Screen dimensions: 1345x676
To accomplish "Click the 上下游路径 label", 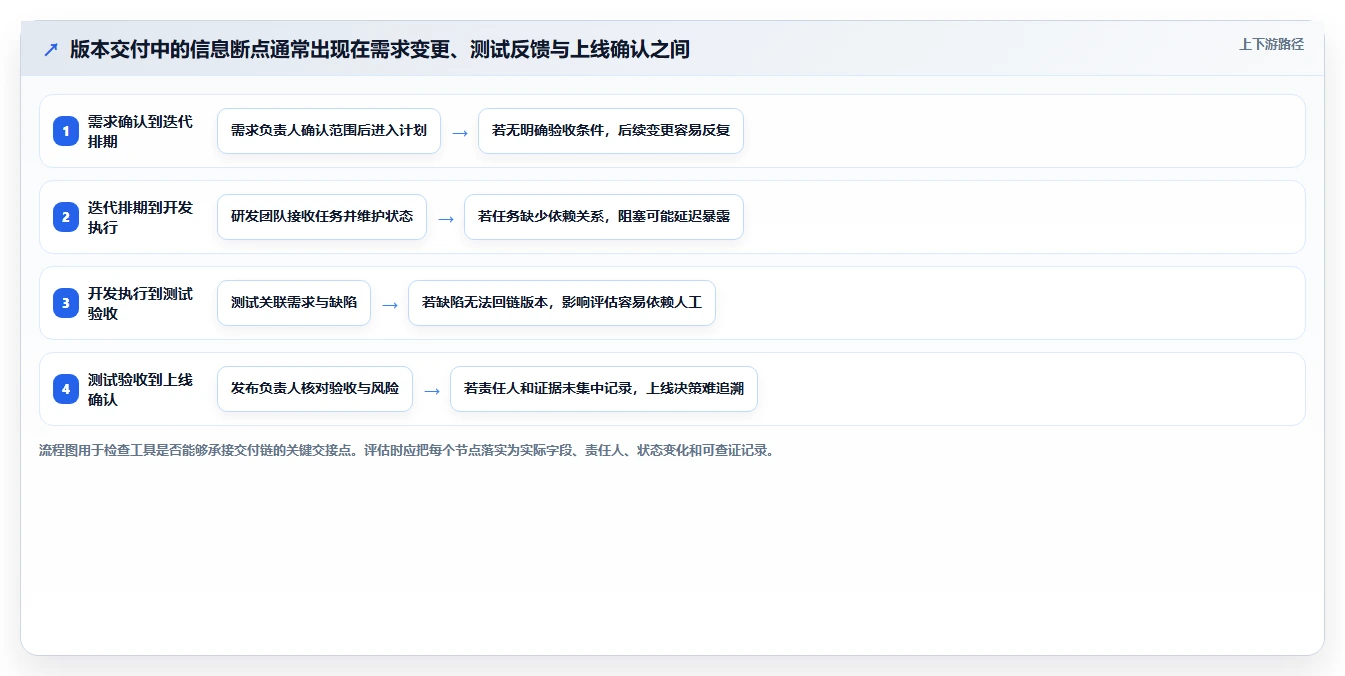I will tap(1271, 44).
